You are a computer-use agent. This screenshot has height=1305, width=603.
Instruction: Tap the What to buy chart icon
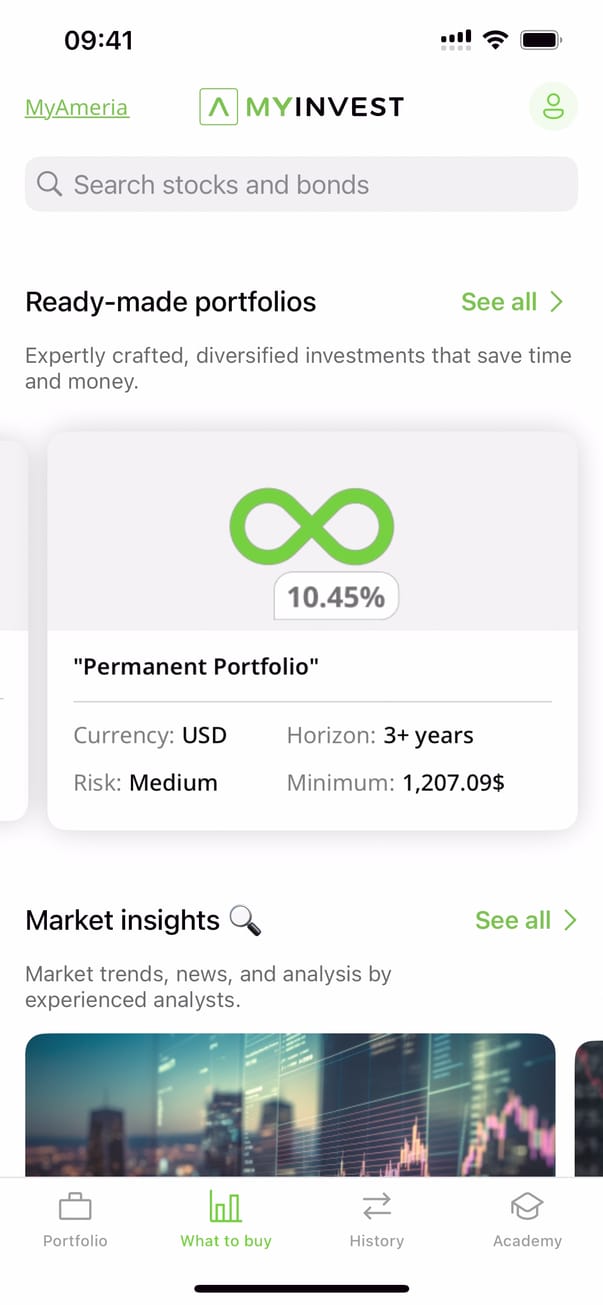[x=226, y=1207]
